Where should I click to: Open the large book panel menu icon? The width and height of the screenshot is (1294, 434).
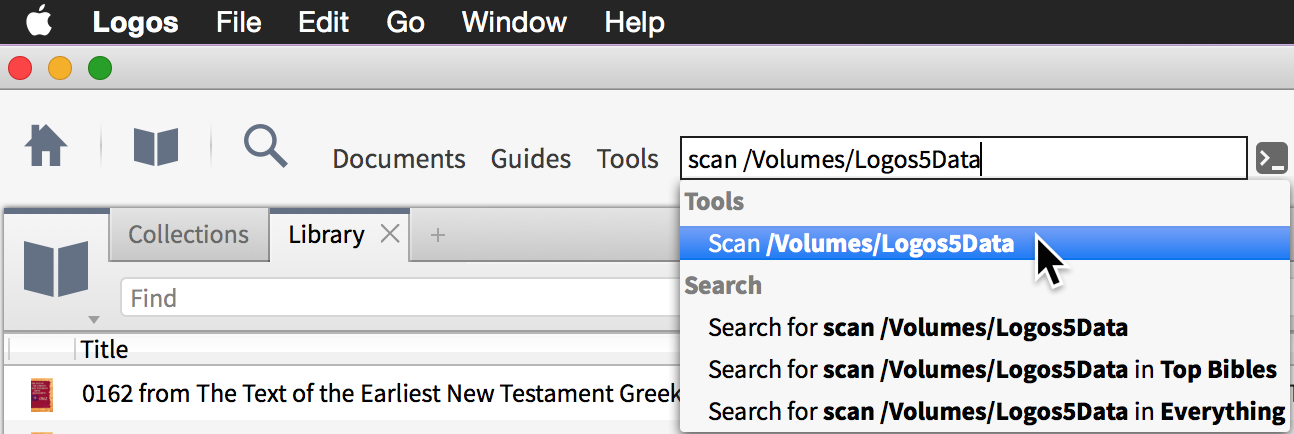tap(56, 269)
